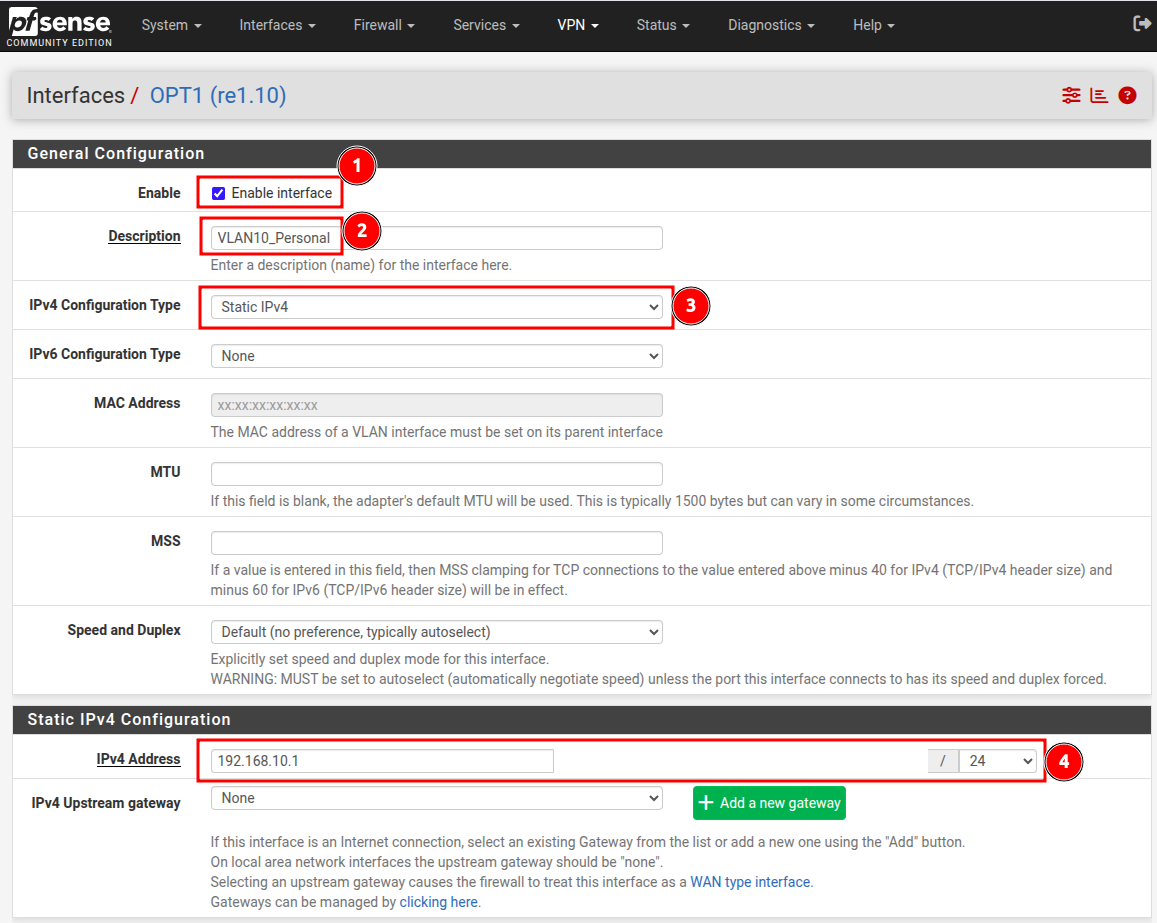Open the Interfaces menu

point(277,25)
